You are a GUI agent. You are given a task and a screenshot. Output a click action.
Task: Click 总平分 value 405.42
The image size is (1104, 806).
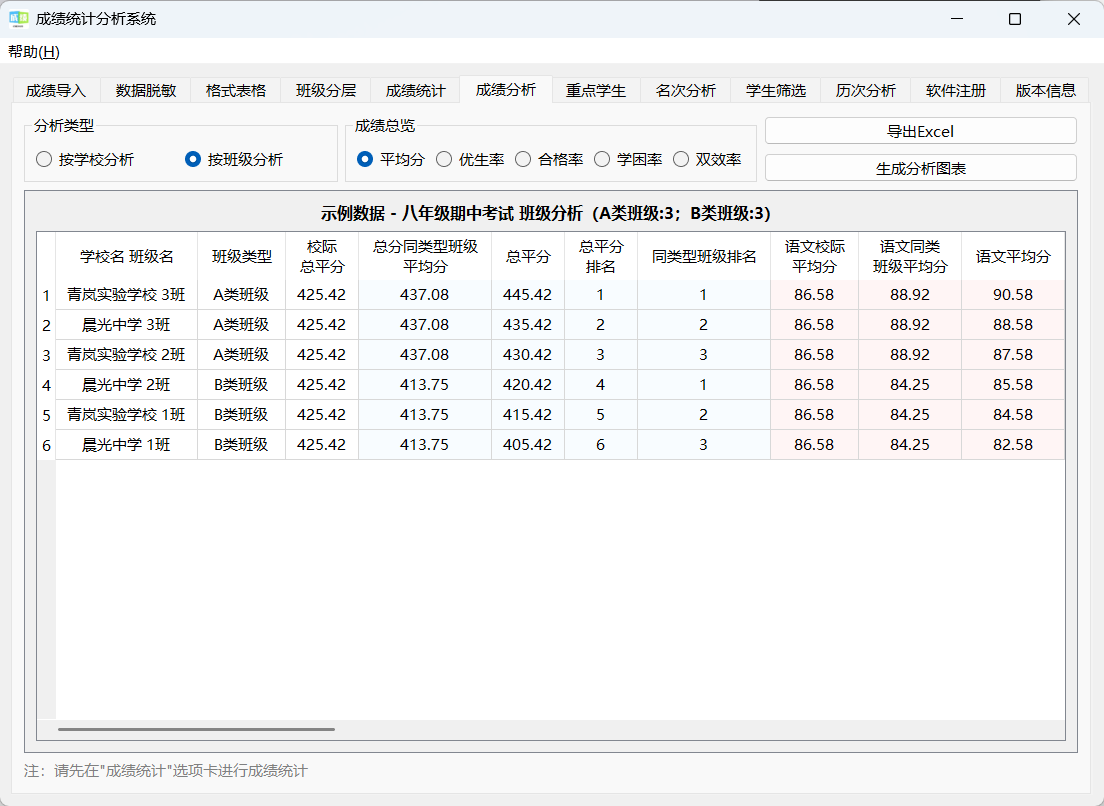528,445
